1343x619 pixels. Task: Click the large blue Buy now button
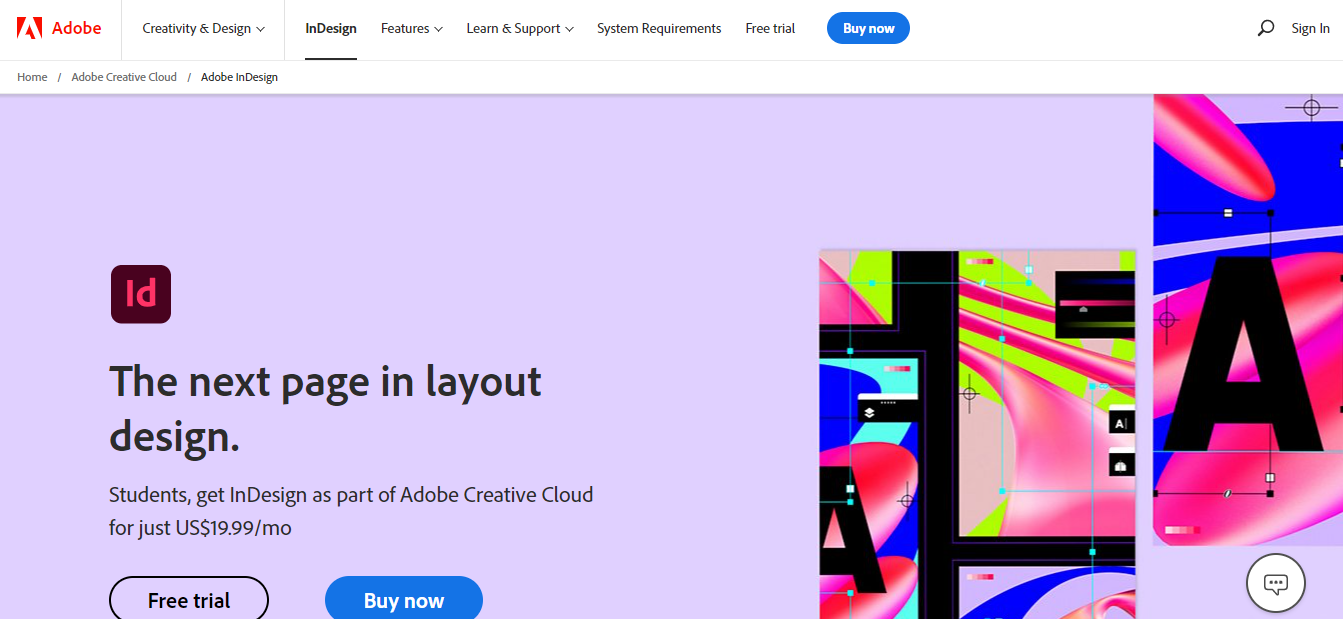404,598
